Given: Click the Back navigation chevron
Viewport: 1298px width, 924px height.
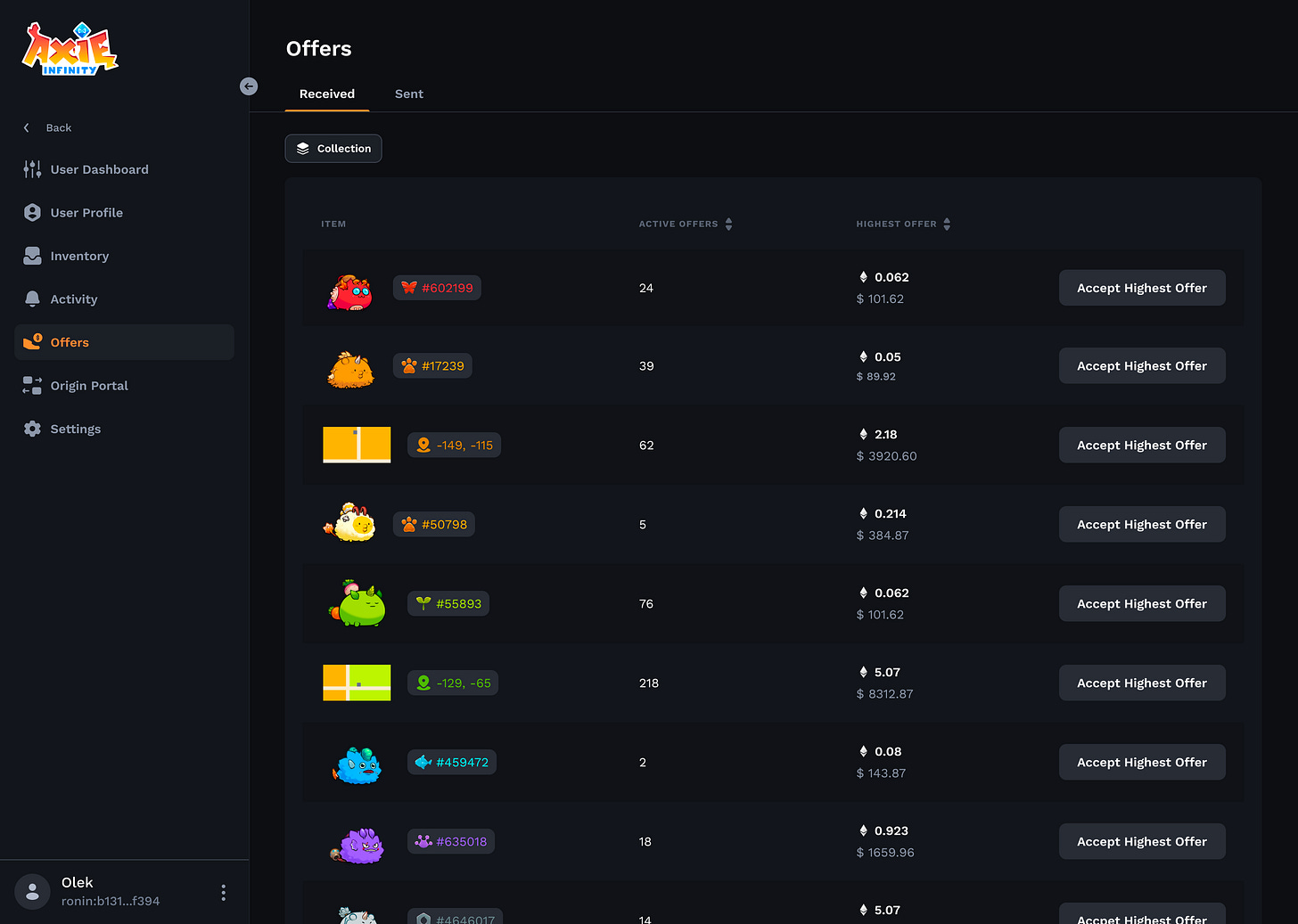Looking at the screenshot, I should pos(26,127).
